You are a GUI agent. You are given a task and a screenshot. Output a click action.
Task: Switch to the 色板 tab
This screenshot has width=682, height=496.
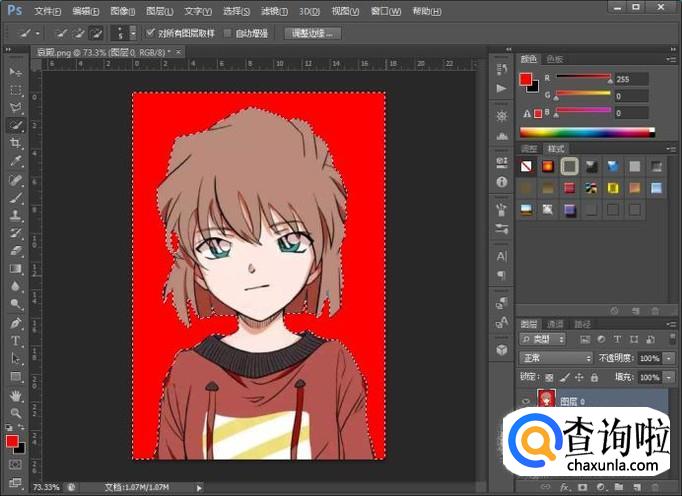point(553,59)
